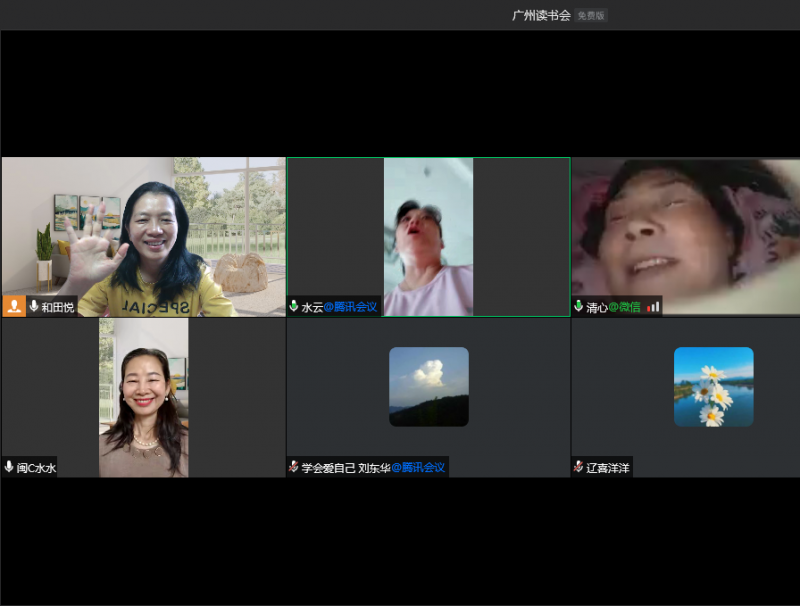Image resolution: width=800 pixels, height=606 pixels.
Task: Click the muted microphone icon of 学会爱自己 刘东华
Action: [294, 467]
